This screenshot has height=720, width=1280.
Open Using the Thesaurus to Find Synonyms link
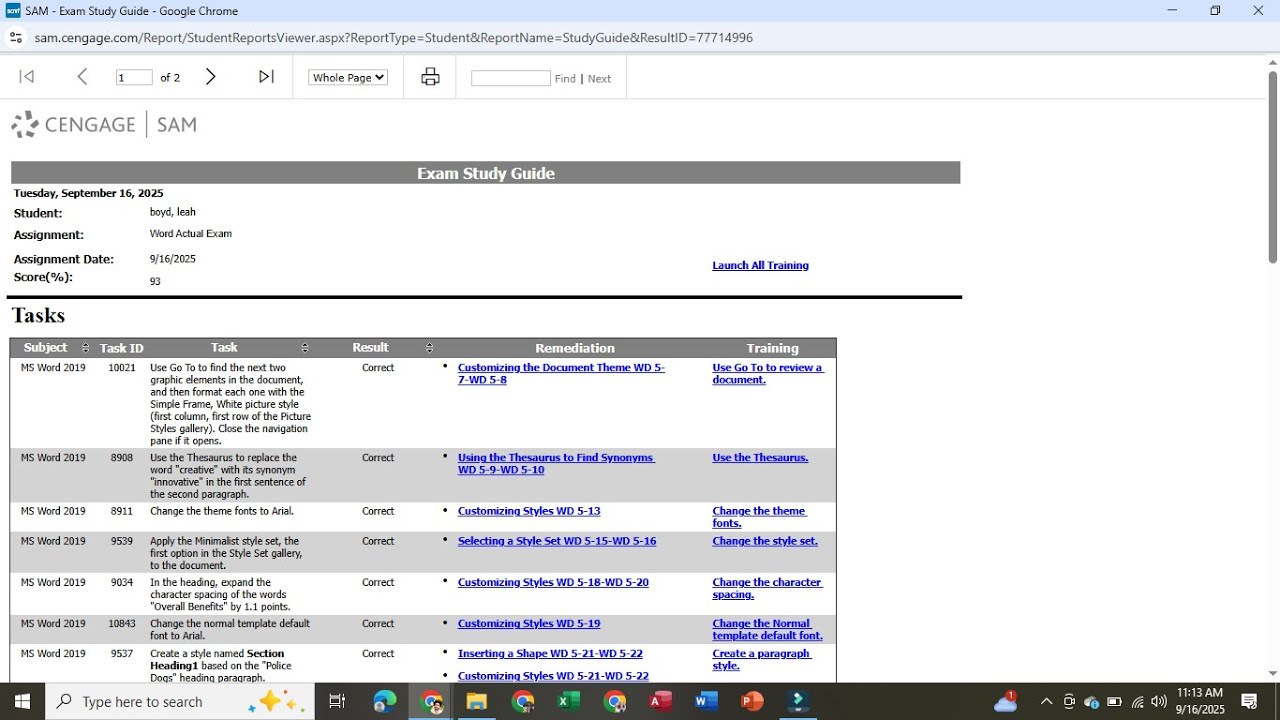(556, 463)
